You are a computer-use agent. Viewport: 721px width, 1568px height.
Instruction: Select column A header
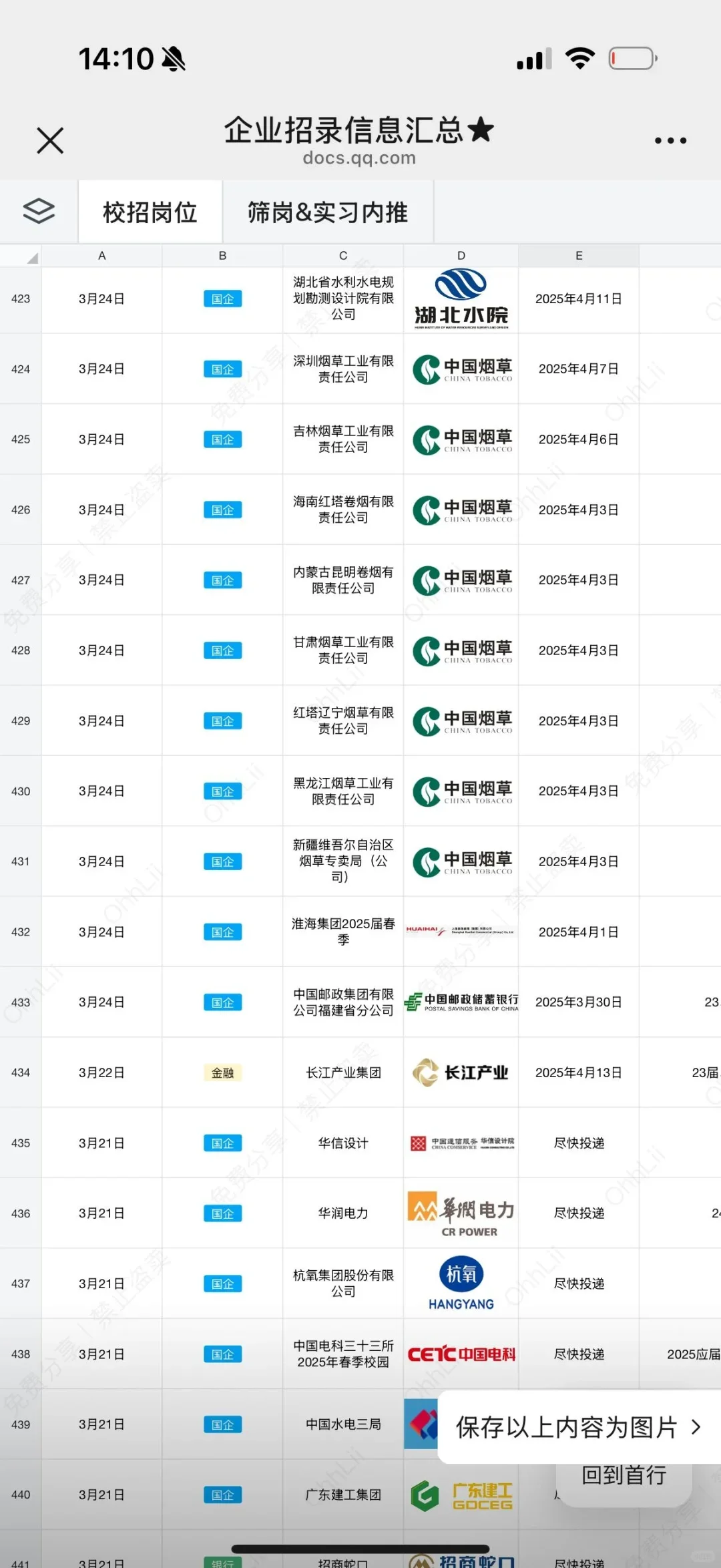tap(102, 256)
